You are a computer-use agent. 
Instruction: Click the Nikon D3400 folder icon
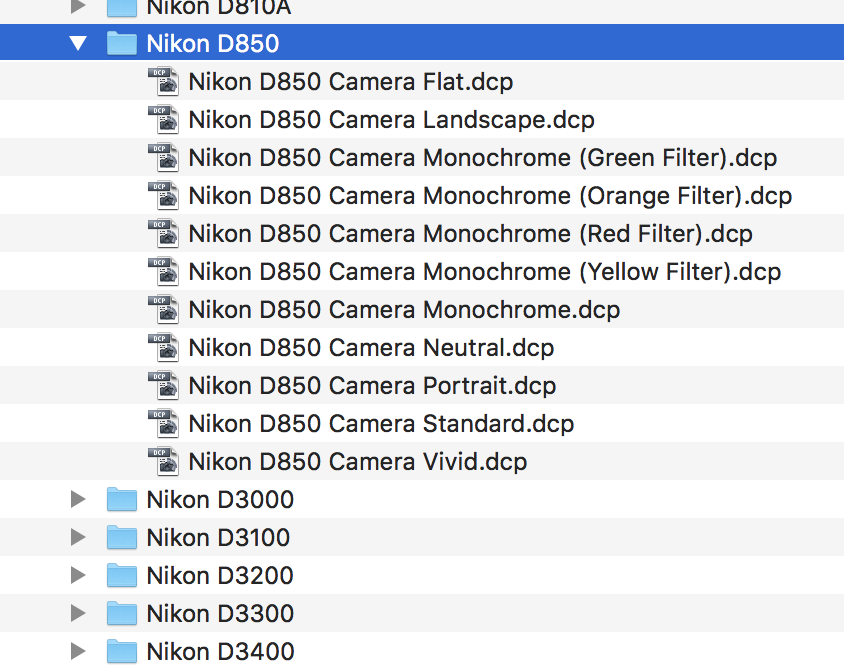[122, 651]
